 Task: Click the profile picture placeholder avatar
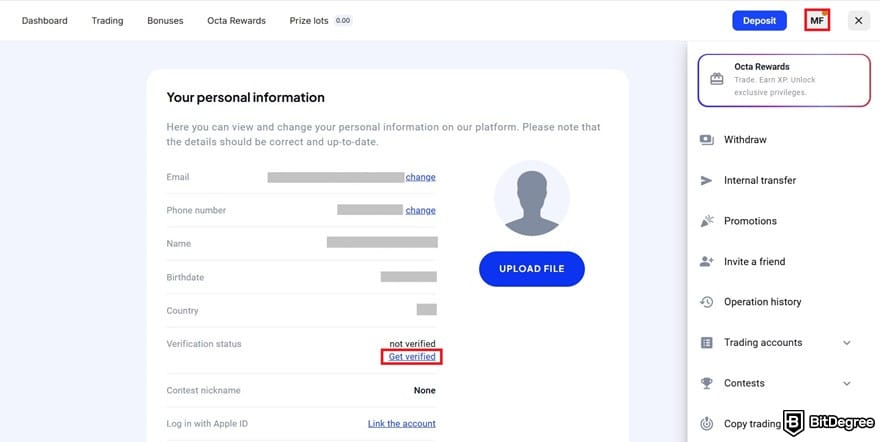[x=531, y=199]
